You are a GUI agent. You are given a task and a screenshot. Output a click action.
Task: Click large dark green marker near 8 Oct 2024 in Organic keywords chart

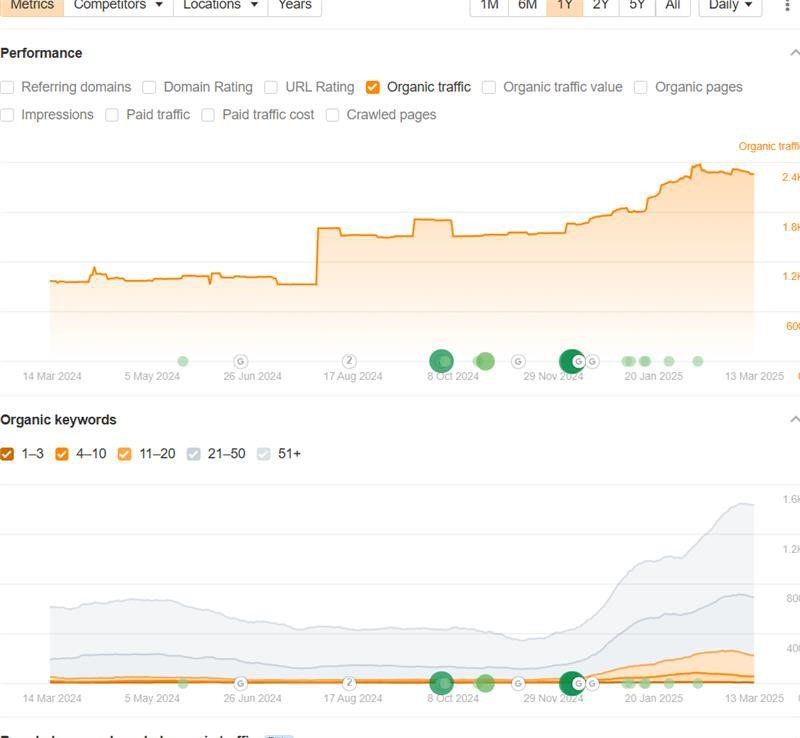(x=441, y=683)
